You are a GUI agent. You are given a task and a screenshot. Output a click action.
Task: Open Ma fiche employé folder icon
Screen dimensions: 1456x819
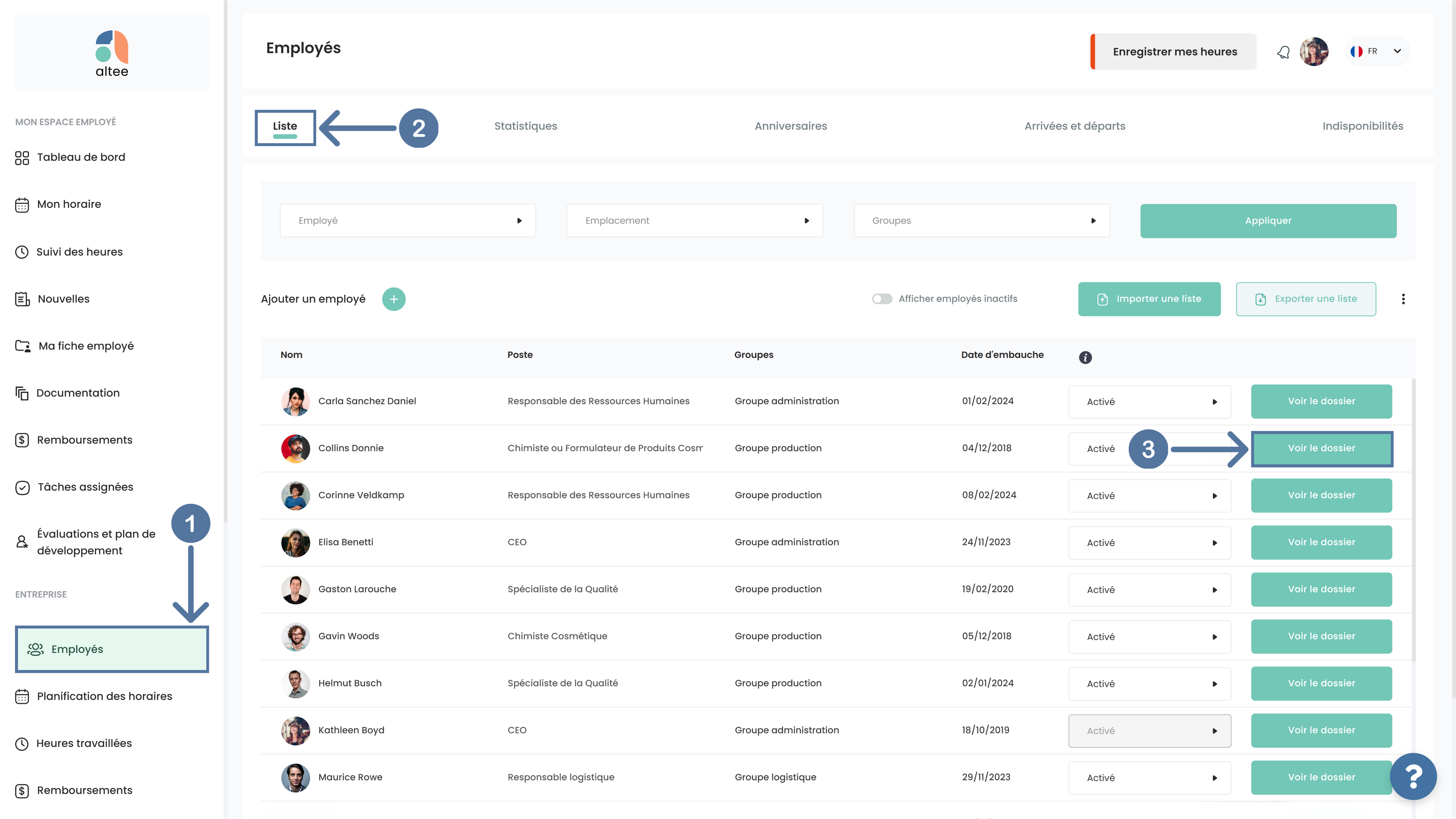click(x=23, y=346)
